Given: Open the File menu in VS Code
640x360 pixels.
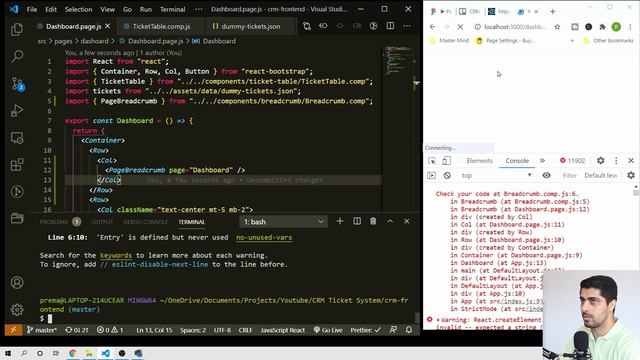Looking at the screenshot, I should pos(32,9).
